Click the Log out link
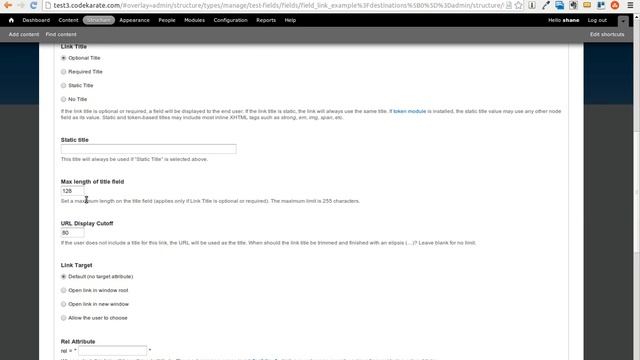 click(597, 20)
